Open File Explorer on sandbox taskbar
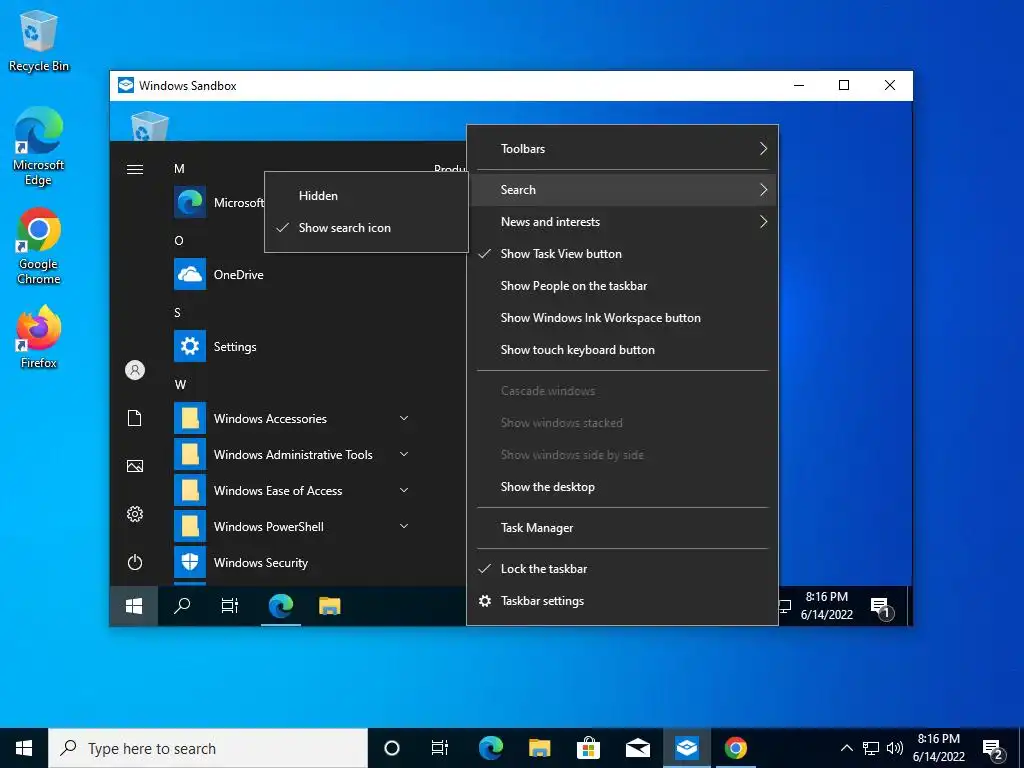This screenshot has height=768, width=1024. 330,606
